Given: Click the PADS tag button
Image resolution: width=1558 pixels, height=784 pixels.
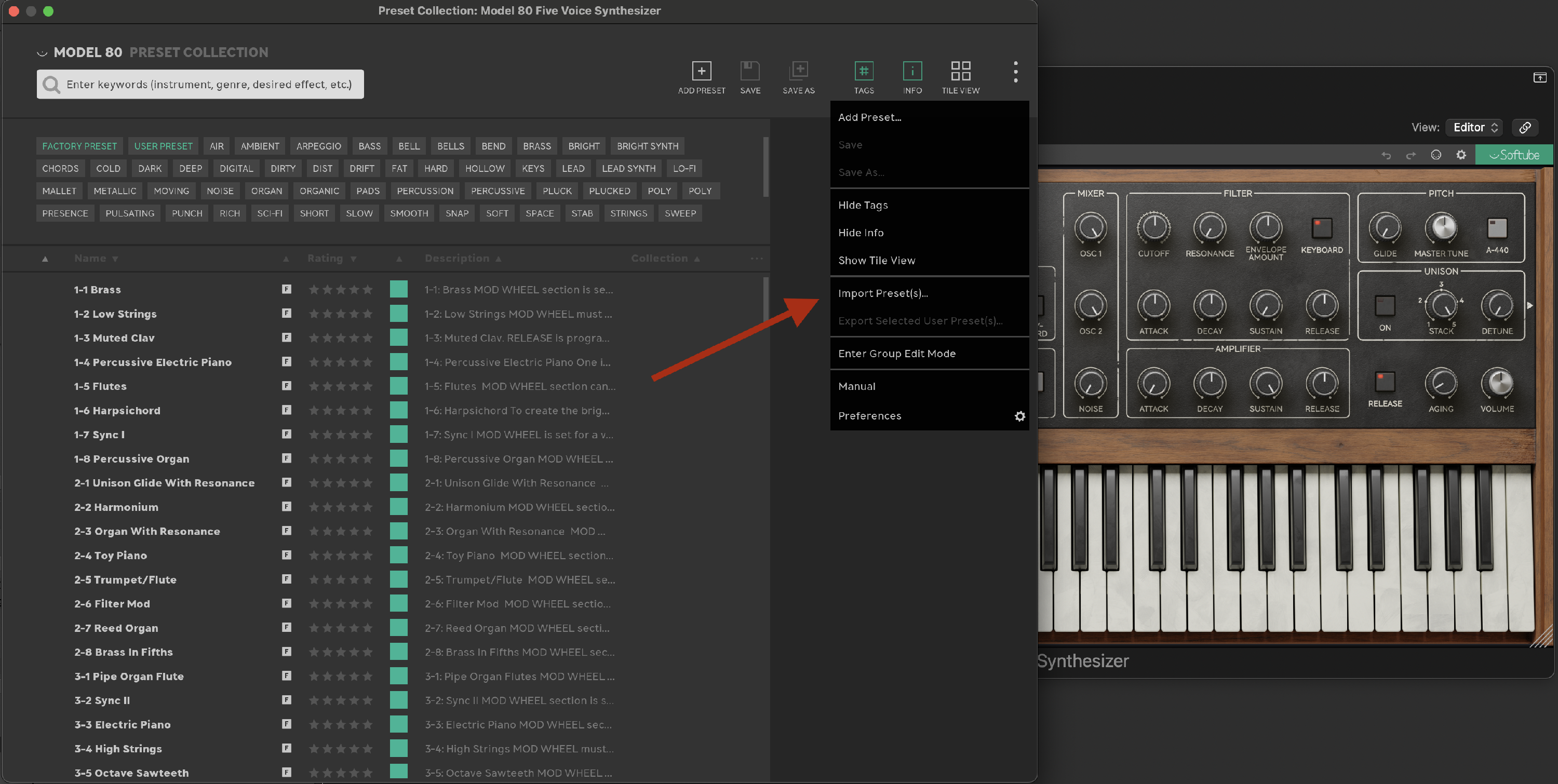Looking at the screenshot, I should (x=368, y=191).
